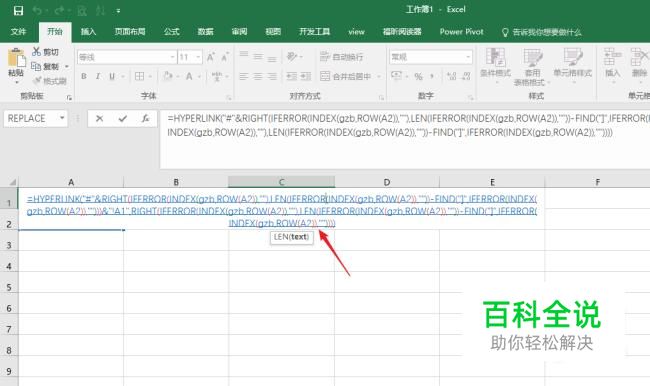Click the fx insert function button
The width and height of the screenshot is (650, 386).
(x=145, y=119)
